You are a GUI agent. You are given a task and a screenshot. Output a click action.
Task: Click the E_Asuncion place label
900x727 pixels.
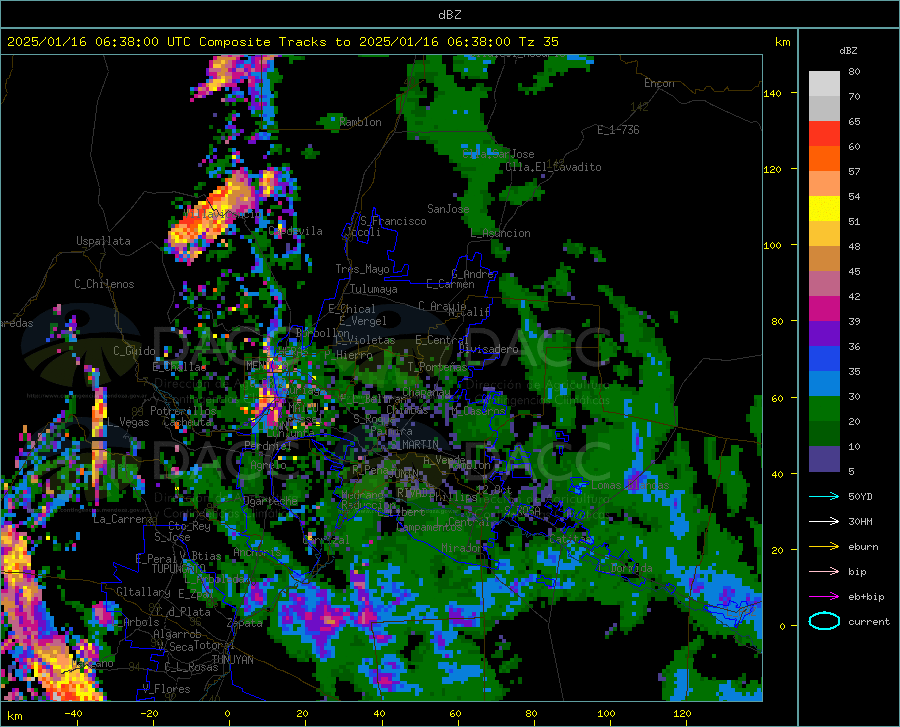point(501,233)
